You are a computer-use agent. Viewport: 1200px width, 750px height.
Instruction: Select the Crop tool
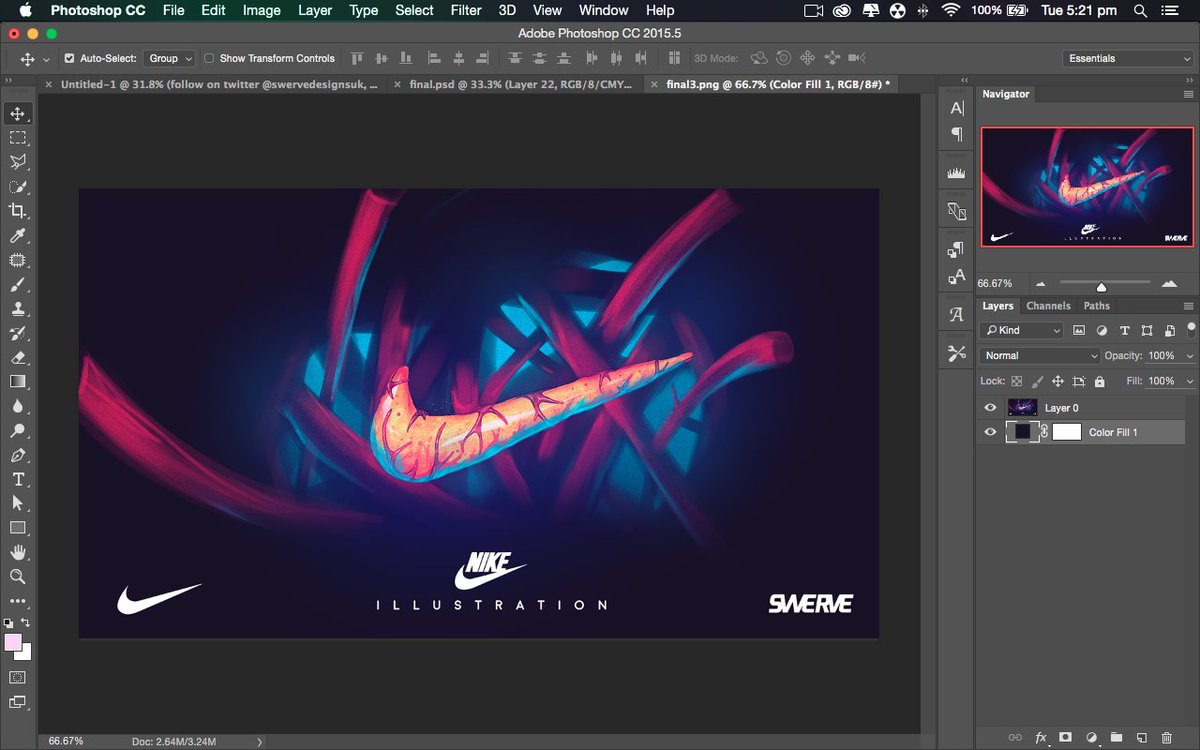click(18, 211)
